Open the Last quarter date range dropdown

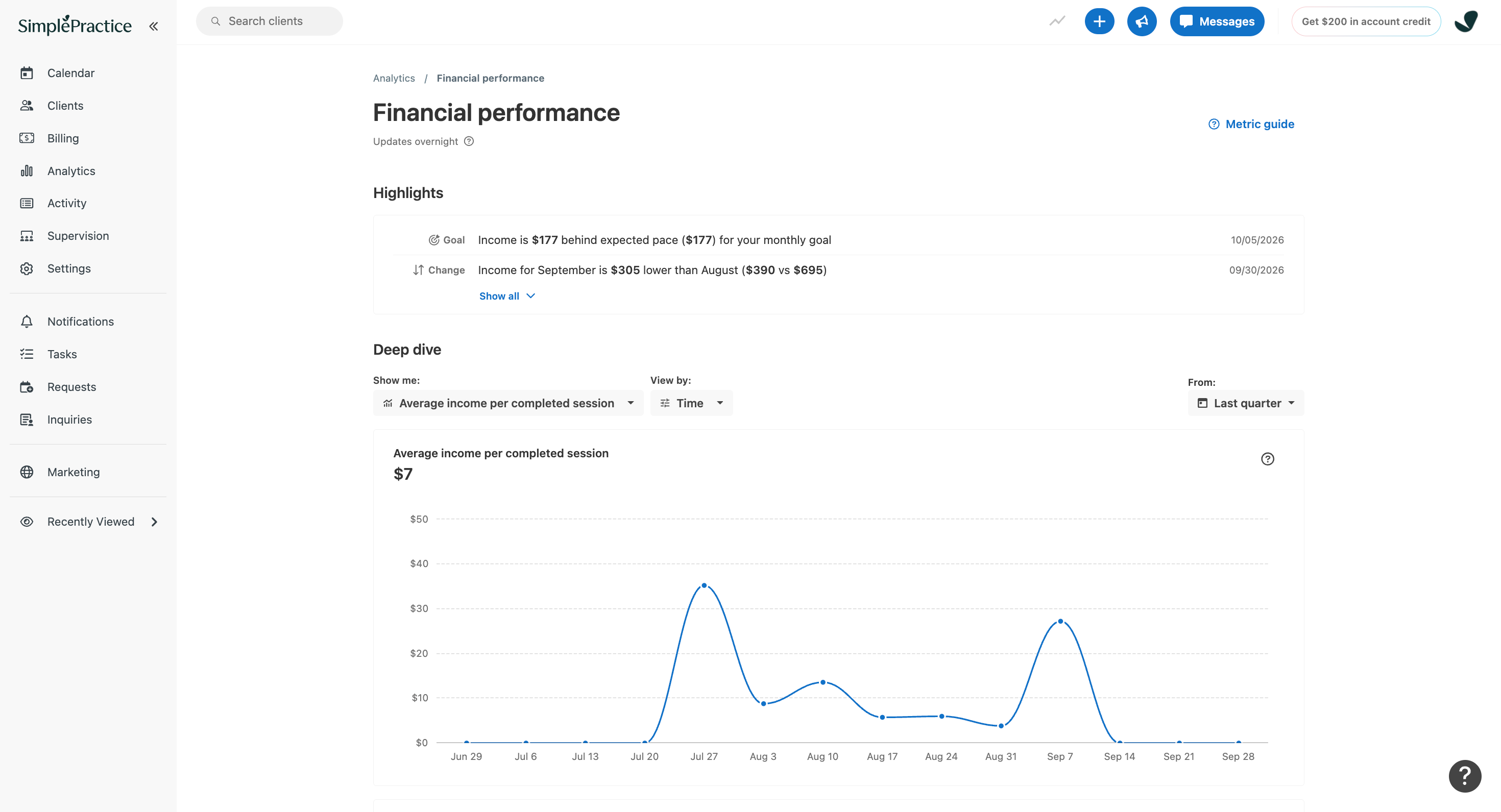pos(1246,403)
